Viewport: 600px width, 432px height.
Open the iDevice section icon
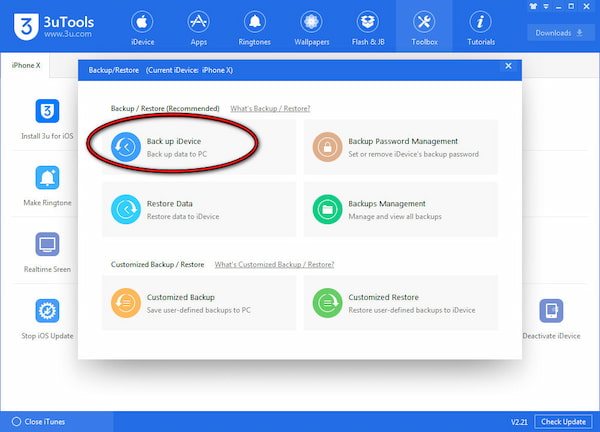142,22
